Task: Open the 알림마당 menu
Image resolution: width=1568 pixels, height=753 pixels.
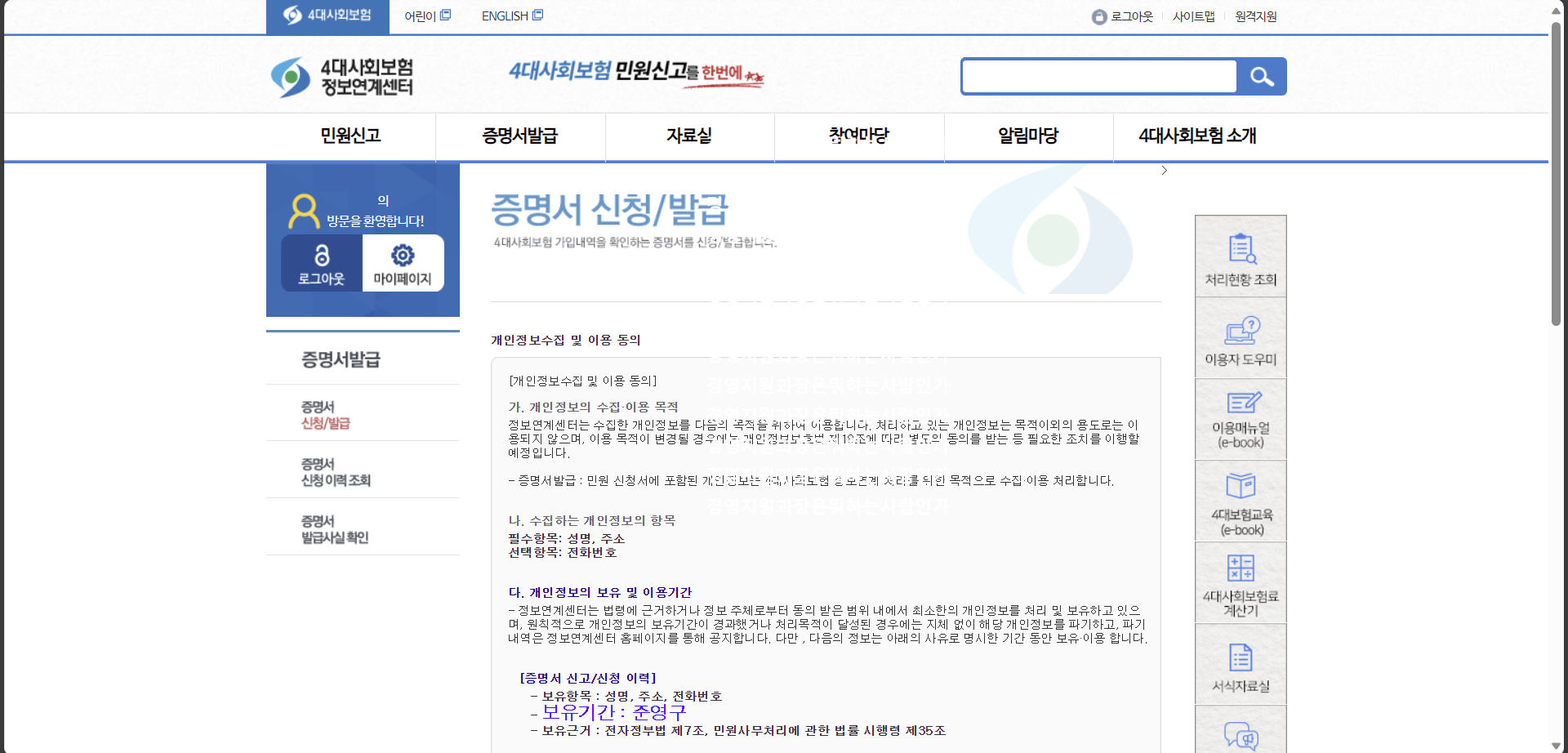Action: click(x=1027, y=136)
